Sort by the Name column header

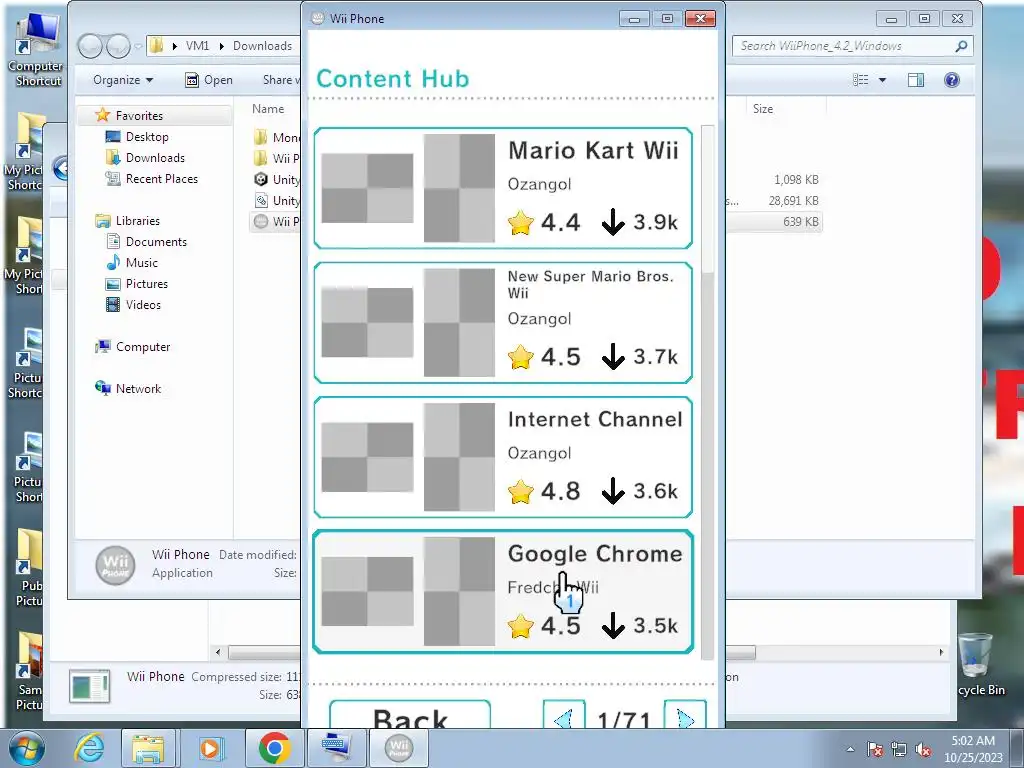[268, 108]
